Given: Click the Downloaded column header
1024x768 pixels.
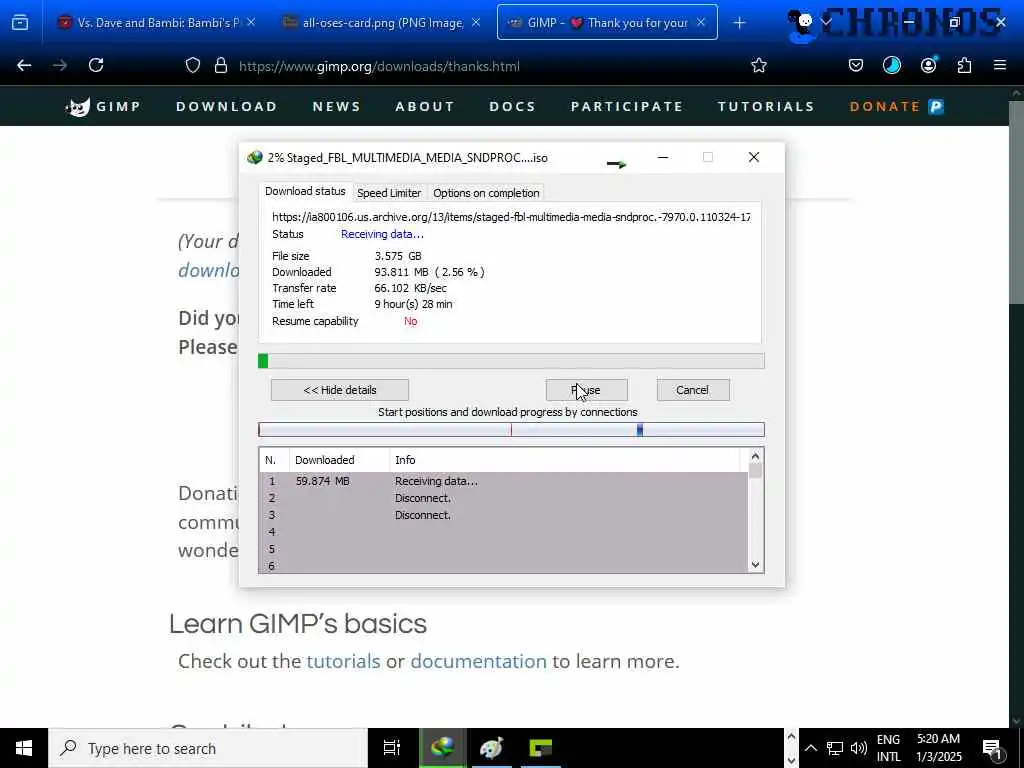Looking at the screenshot, I should (x=340, y=460).
